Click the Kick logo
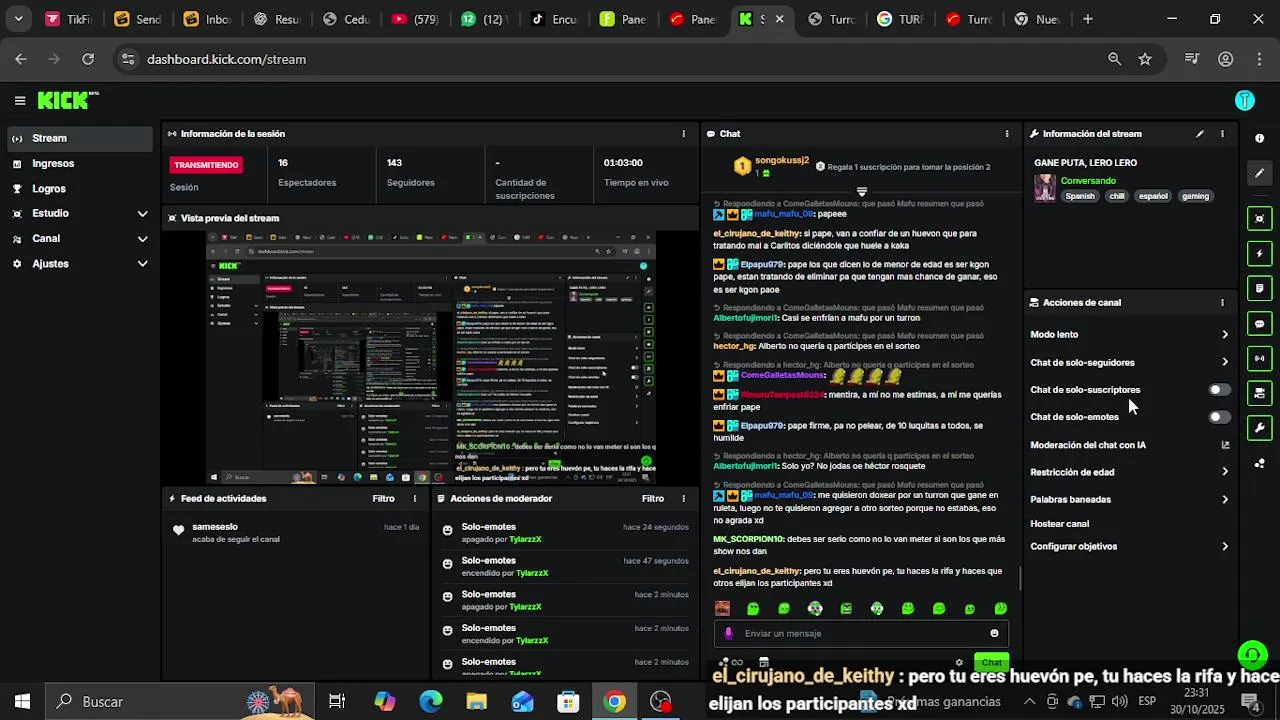 coord(67,100)
